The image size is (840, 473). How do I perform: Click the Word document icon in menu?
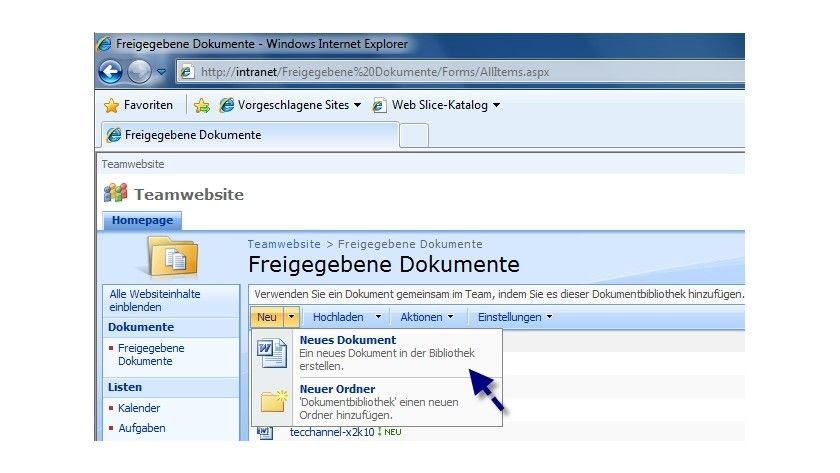272,354
